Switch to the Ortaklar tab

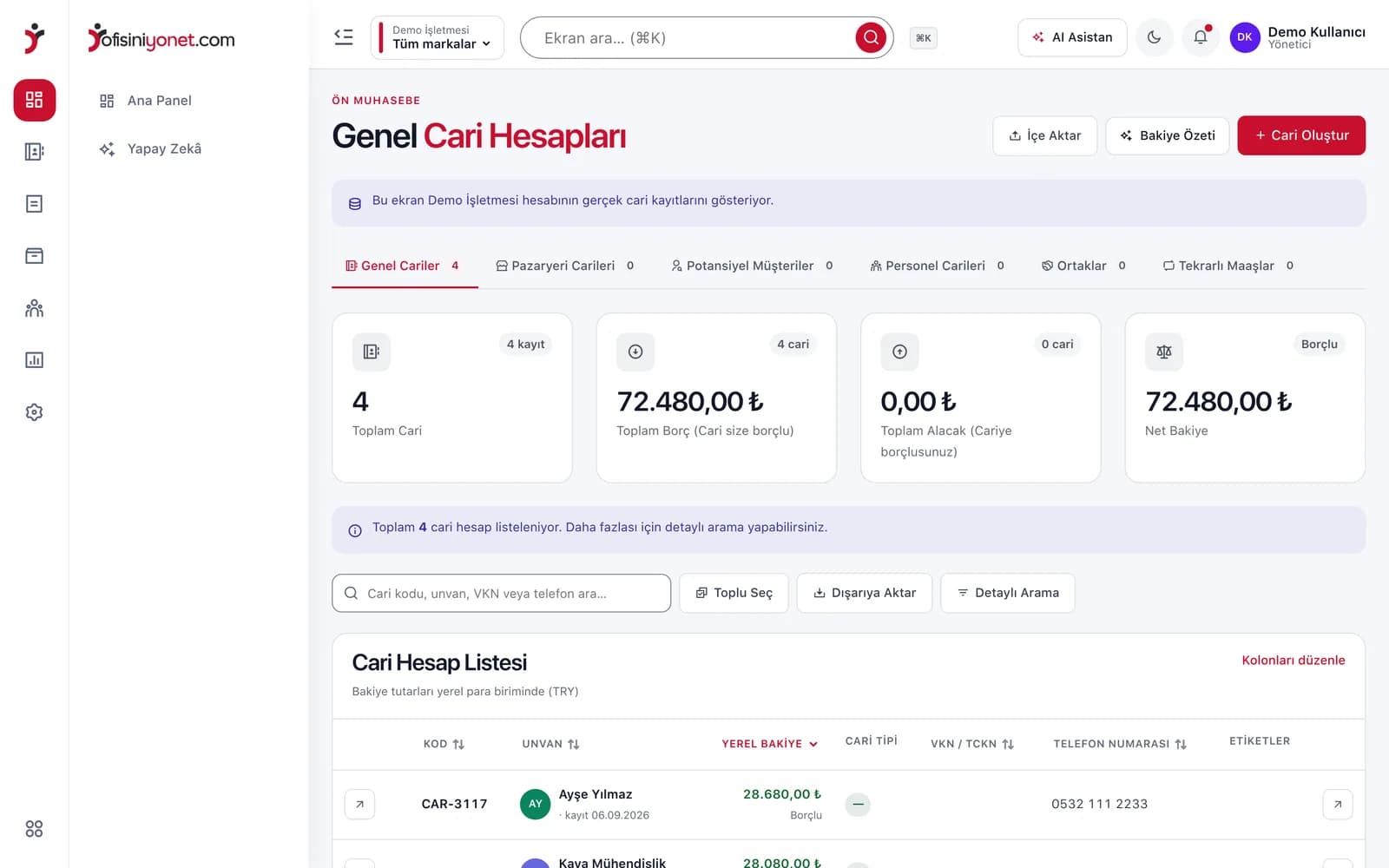click(x=1083, y=266)
